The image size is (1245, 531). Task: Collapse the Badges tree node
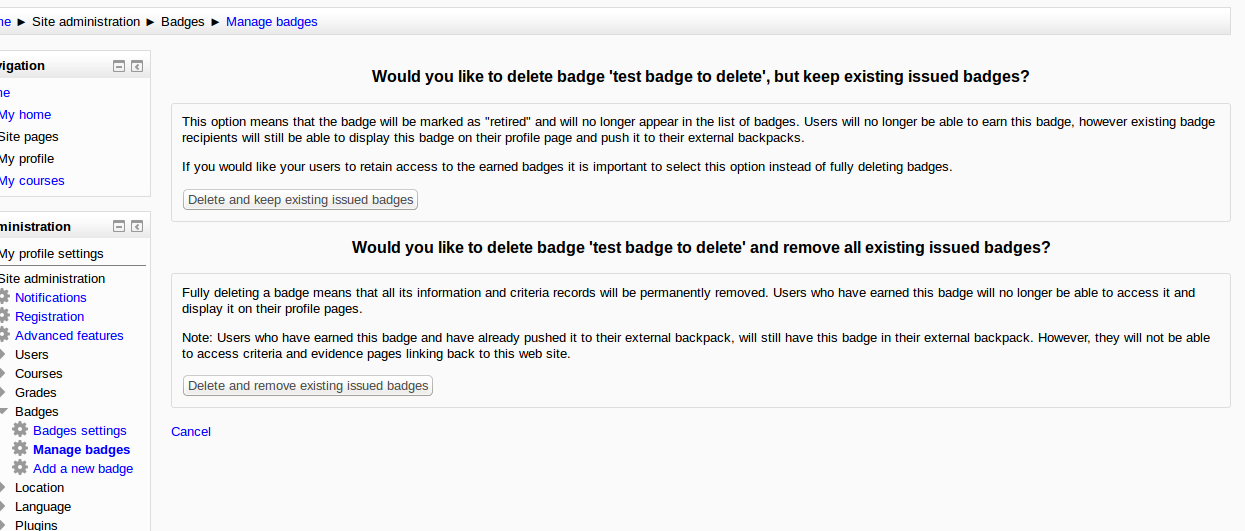click(x=3, y=411)
